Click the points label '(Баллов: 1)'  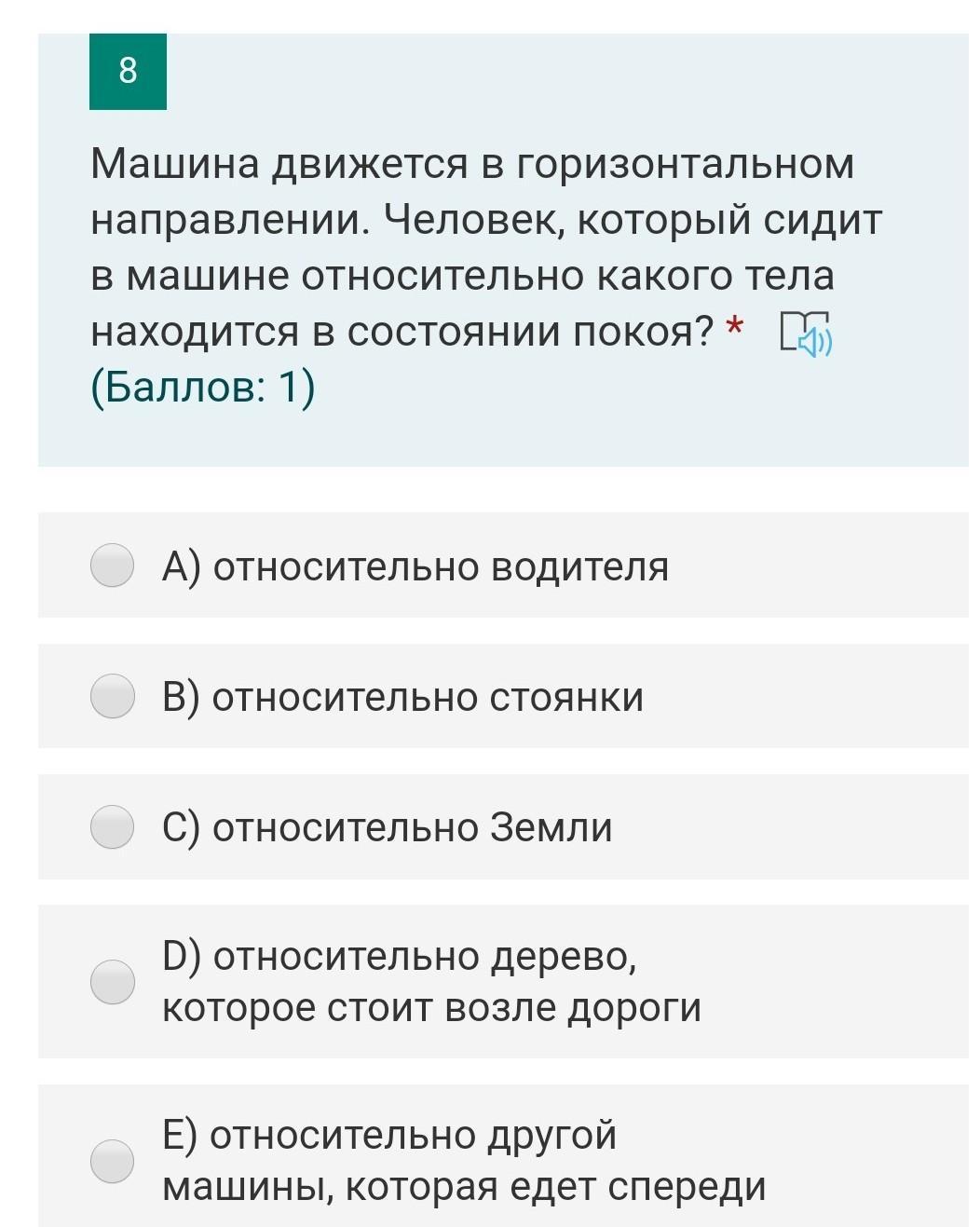203,387
